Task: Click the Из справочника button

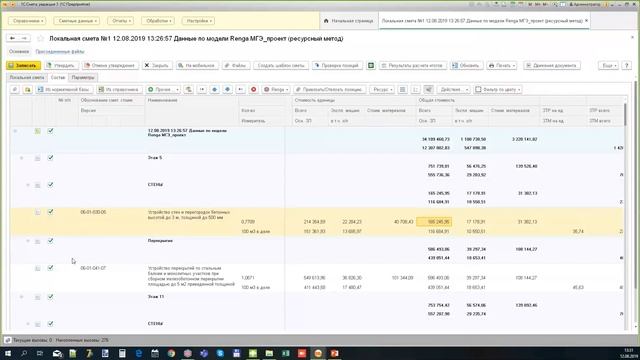Action: point(119,89)
